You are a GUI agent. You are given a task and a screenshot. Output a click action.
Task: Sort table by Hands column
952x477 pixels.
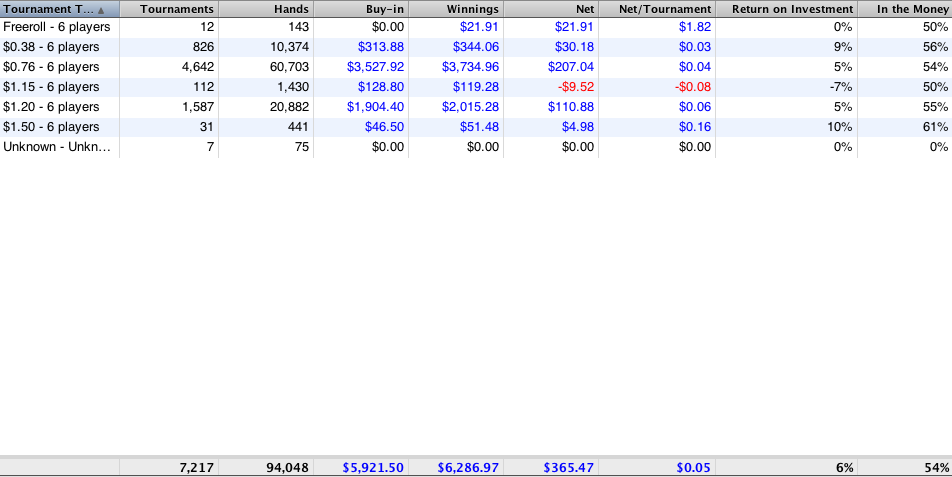click(x=266, y=9)
